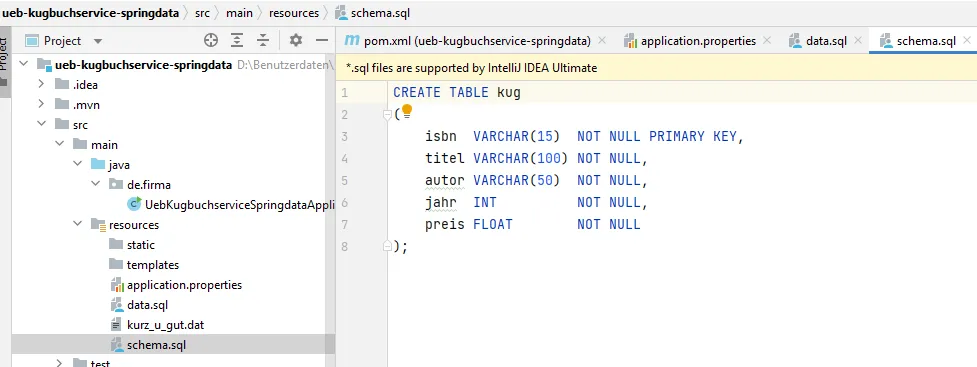Expand the .idea folder
This screenshot has width=977, height=367.
click(x=41, y=85)
